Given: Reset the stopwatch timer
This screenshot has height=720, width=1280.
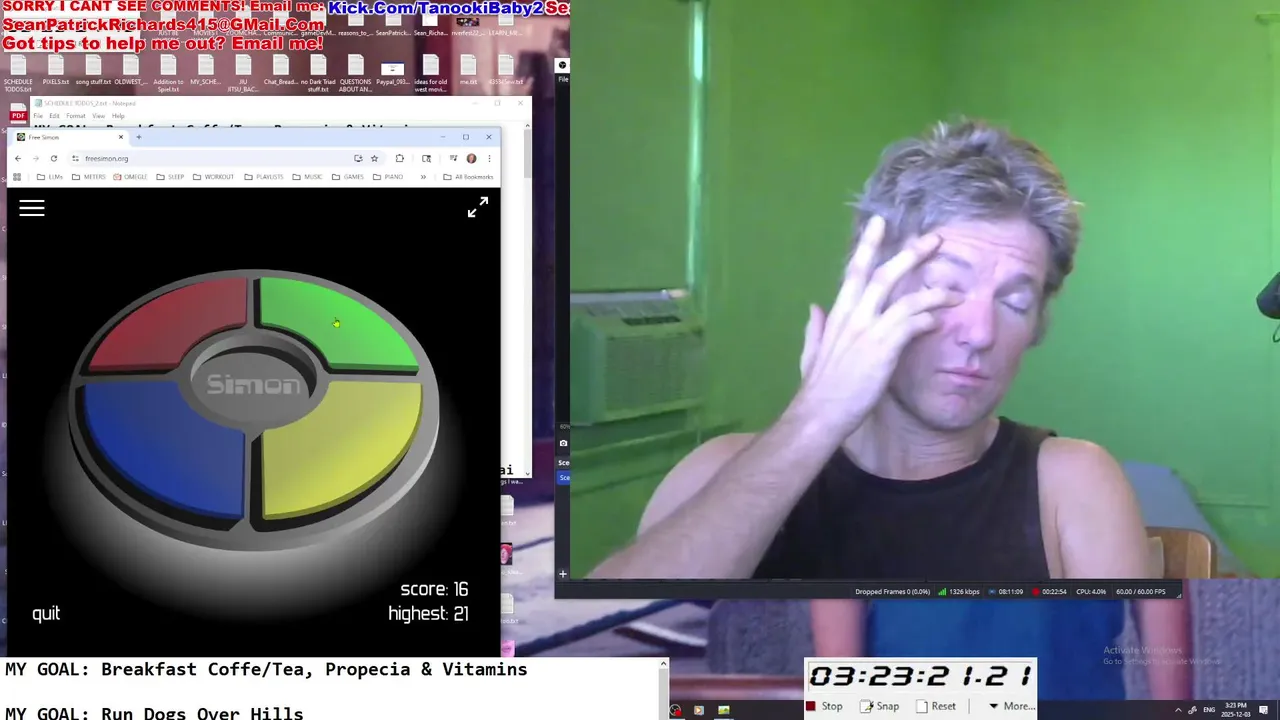Looking at the screenshot, I should tap(935, 706).
